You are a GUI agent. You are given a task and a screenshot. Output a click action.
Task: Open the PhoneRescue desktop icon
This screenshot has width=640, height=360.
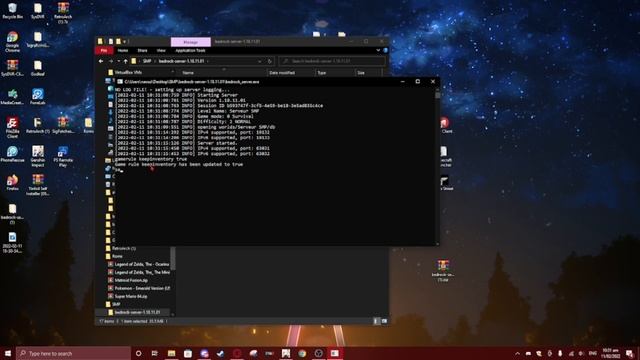pyautogui.click(x=12, y=154)
